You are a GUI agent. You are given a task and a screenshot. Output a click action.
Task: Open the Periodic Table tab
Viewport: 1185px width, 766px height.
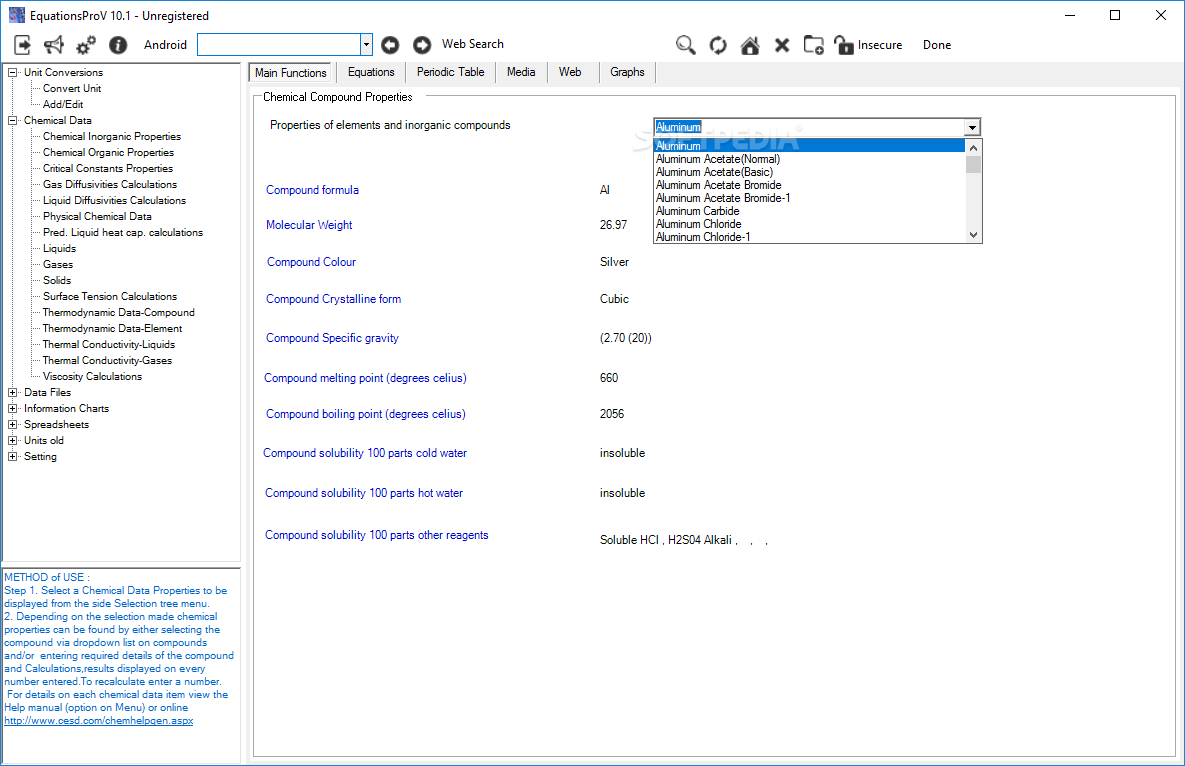point(450,72)
